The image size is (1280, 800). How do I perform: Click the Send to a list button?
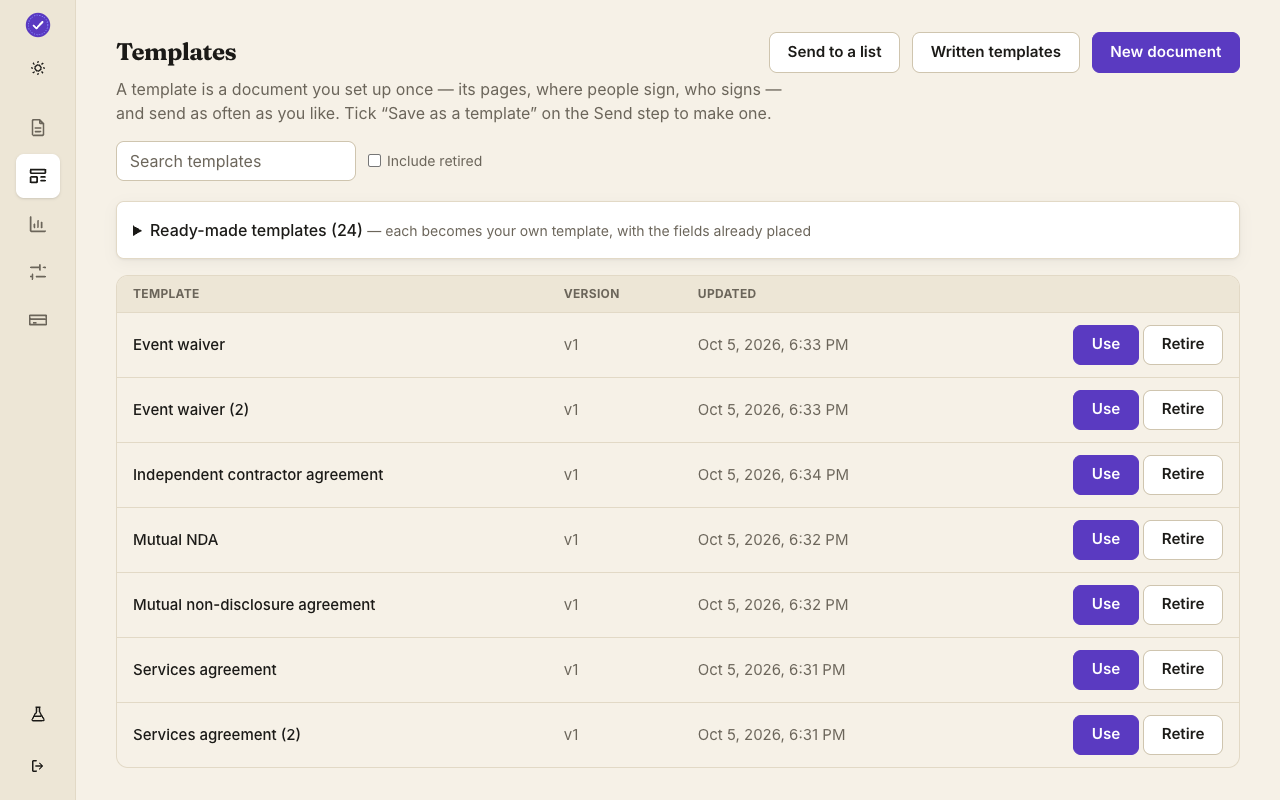tap(834, 52)
